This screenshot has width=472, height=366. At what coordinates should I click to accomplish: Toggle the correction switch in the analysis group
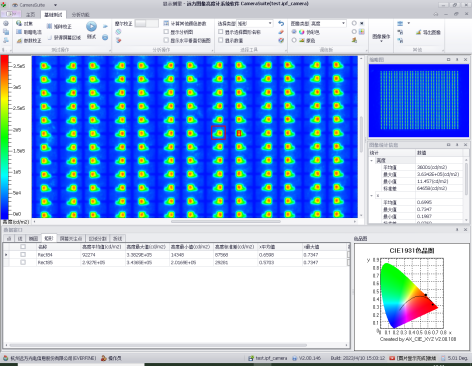point(147,23)
